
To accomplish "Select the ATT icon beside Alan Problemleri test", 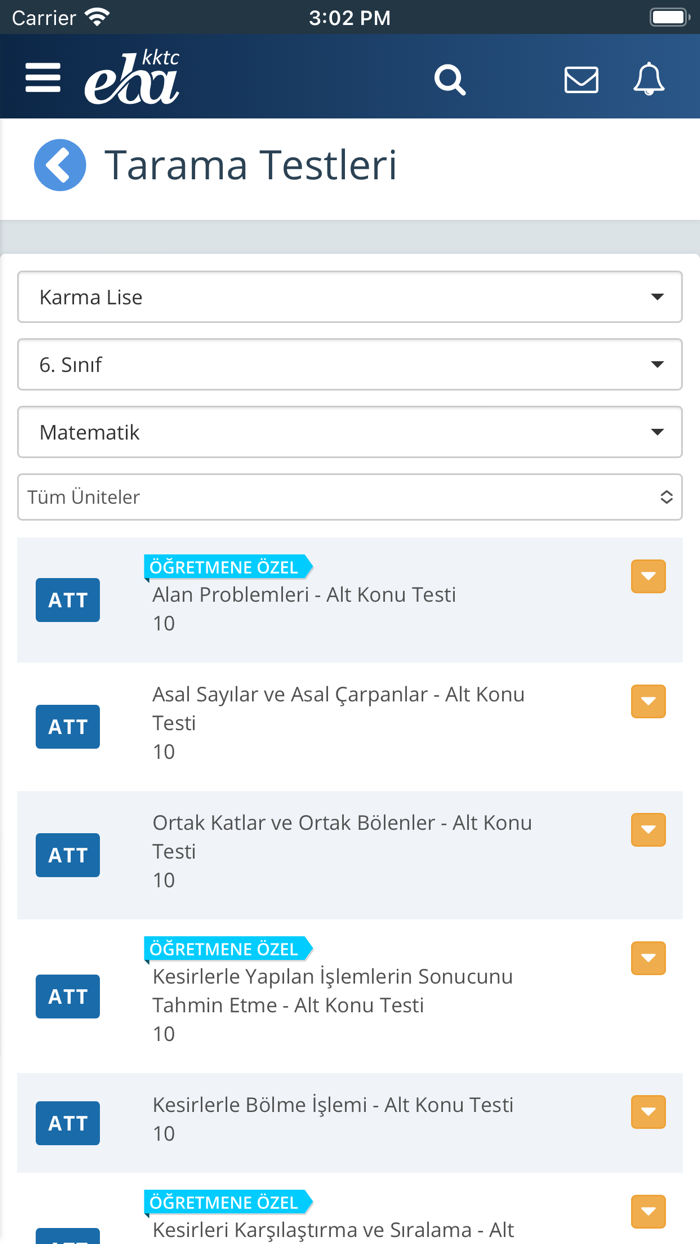I will [x=67, y=599].
